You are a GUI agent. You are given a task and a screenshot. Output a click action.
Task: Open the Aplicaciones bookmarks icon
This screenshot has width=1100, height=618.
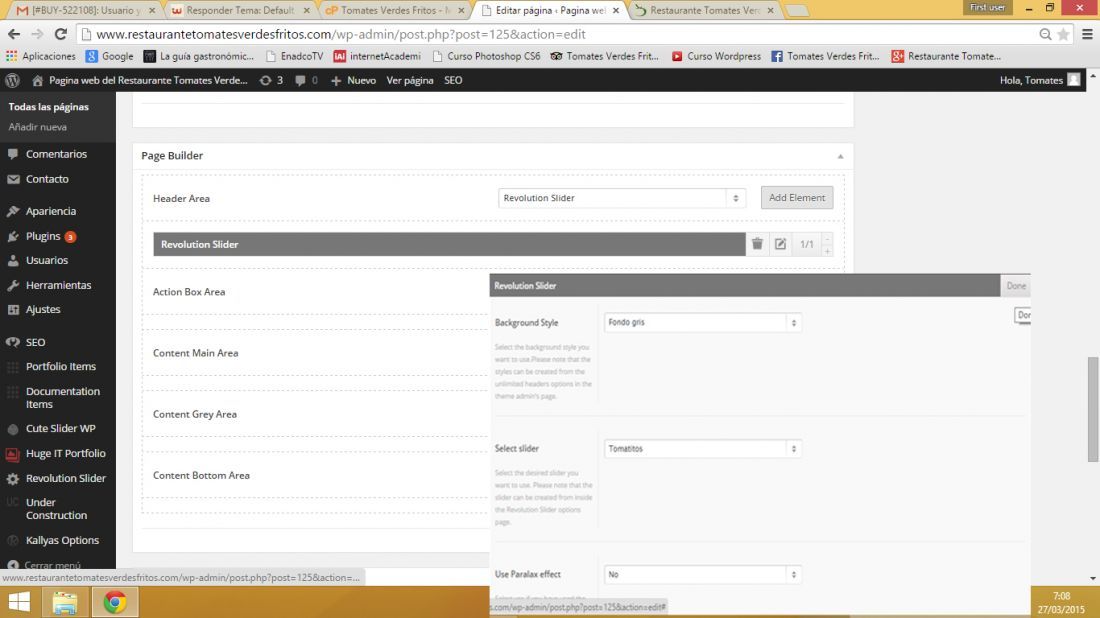11,56
